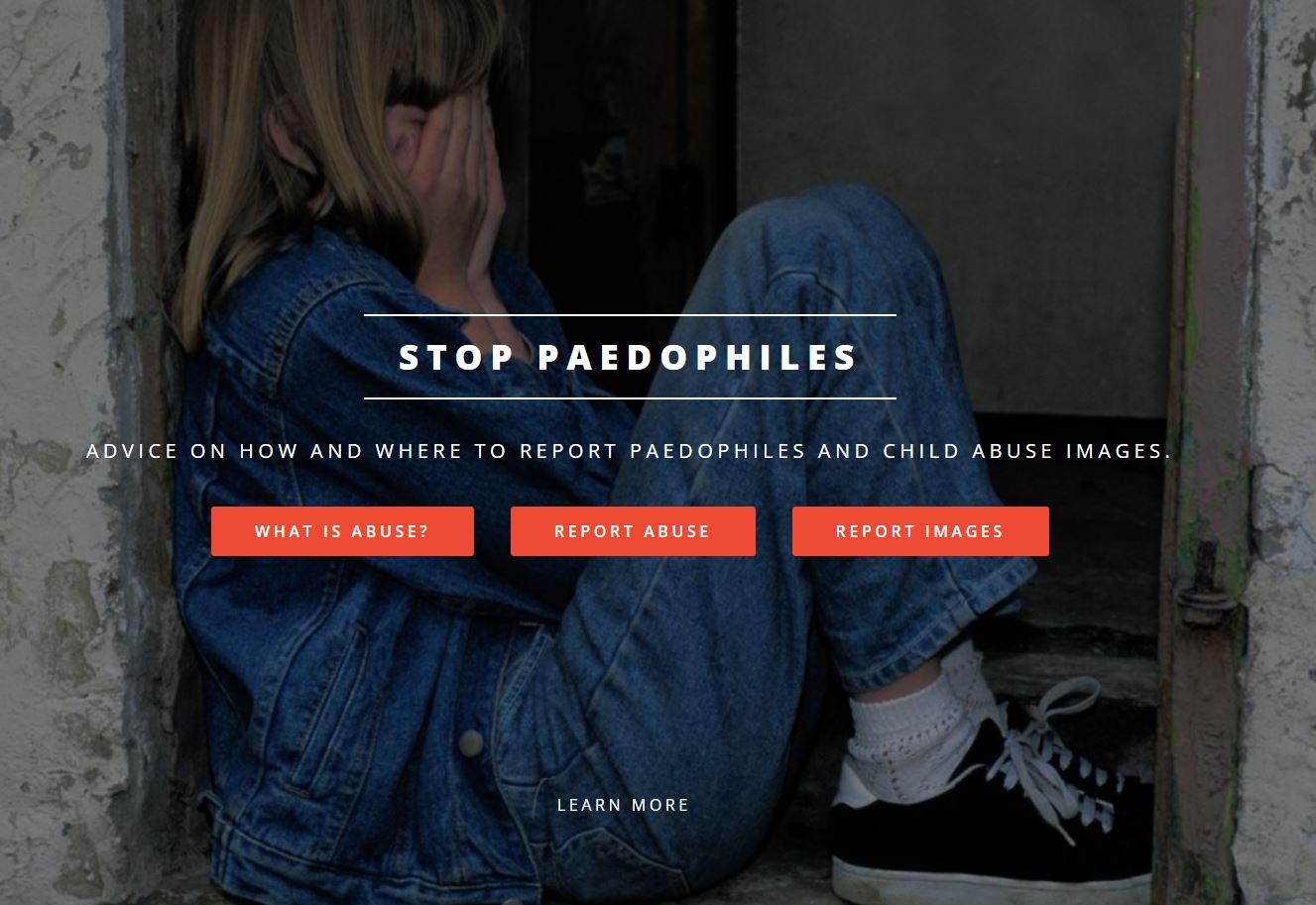The image size is (1316, 905).
Task: Click the horizontal line below the title
Action: pos(630,398)
